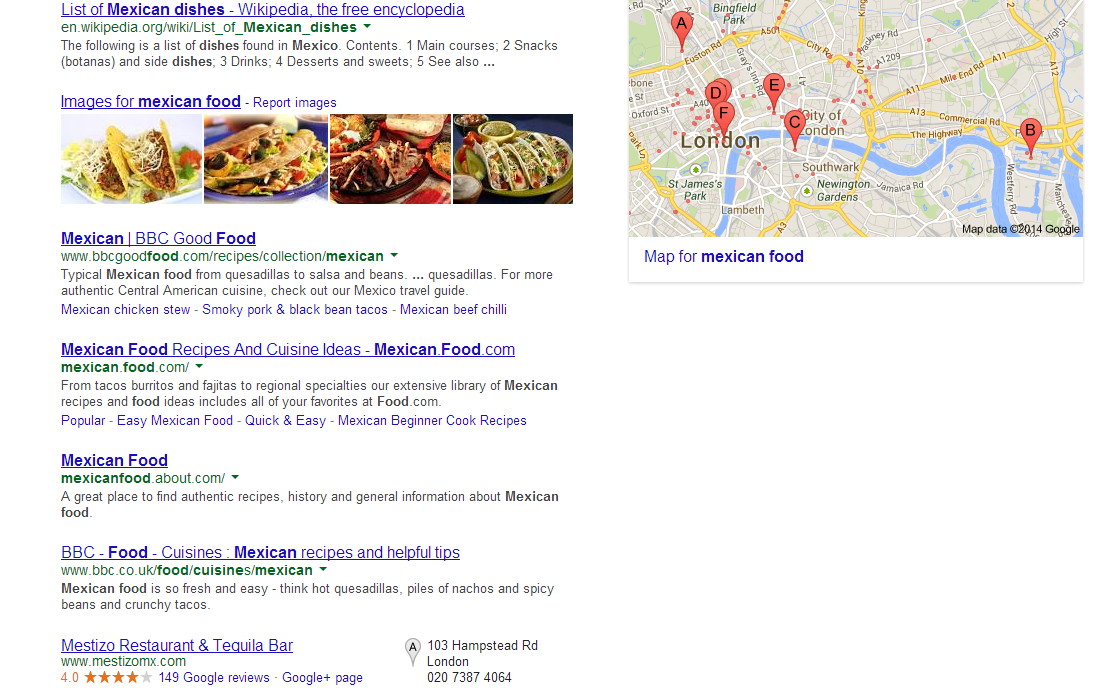Click the grey A marker beside Mestizo address
The height and width of the screenshot is (688, 1099).
(x=413, y=652)
